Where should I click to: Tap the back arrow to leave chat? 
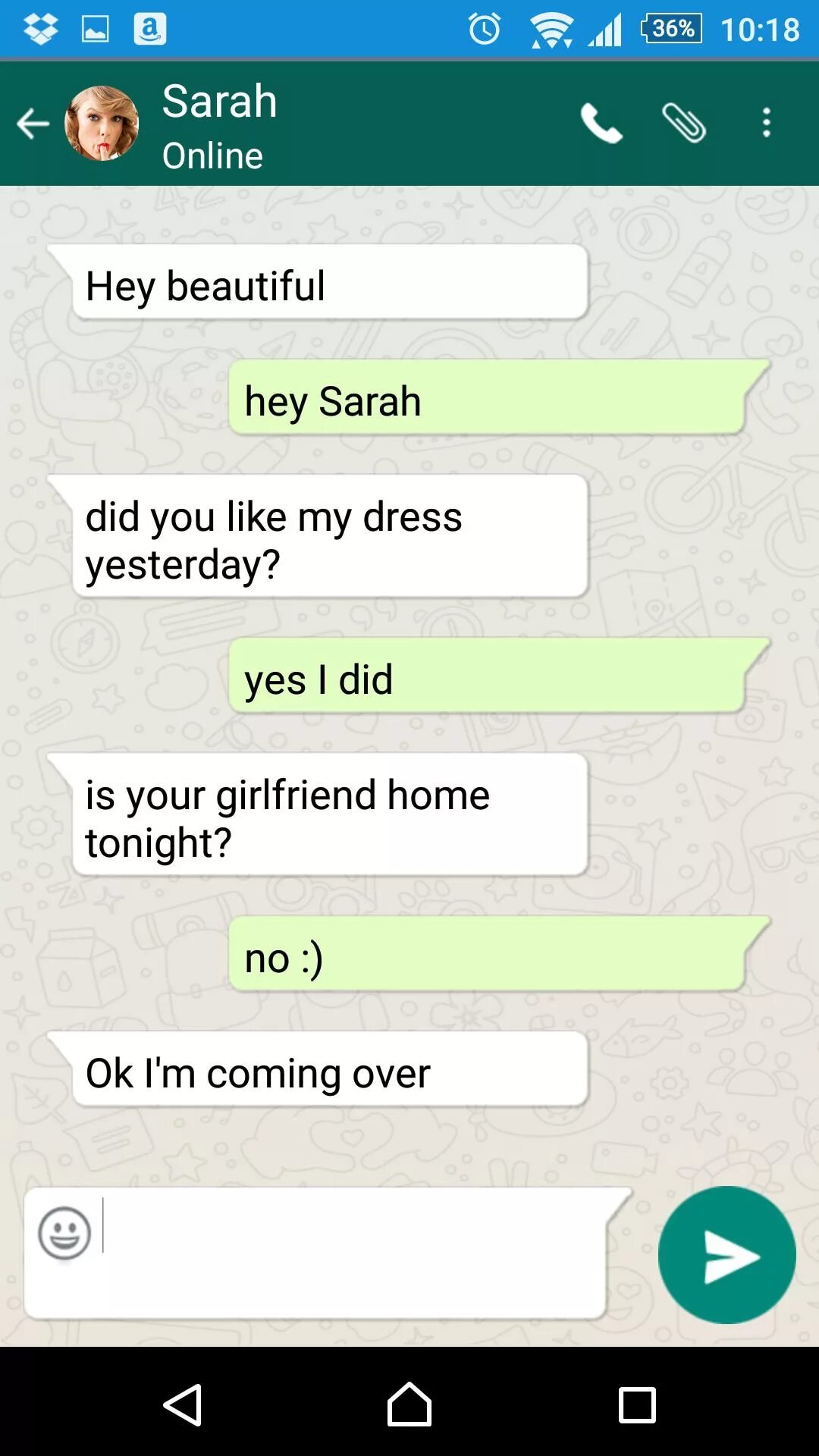(33, 124)
